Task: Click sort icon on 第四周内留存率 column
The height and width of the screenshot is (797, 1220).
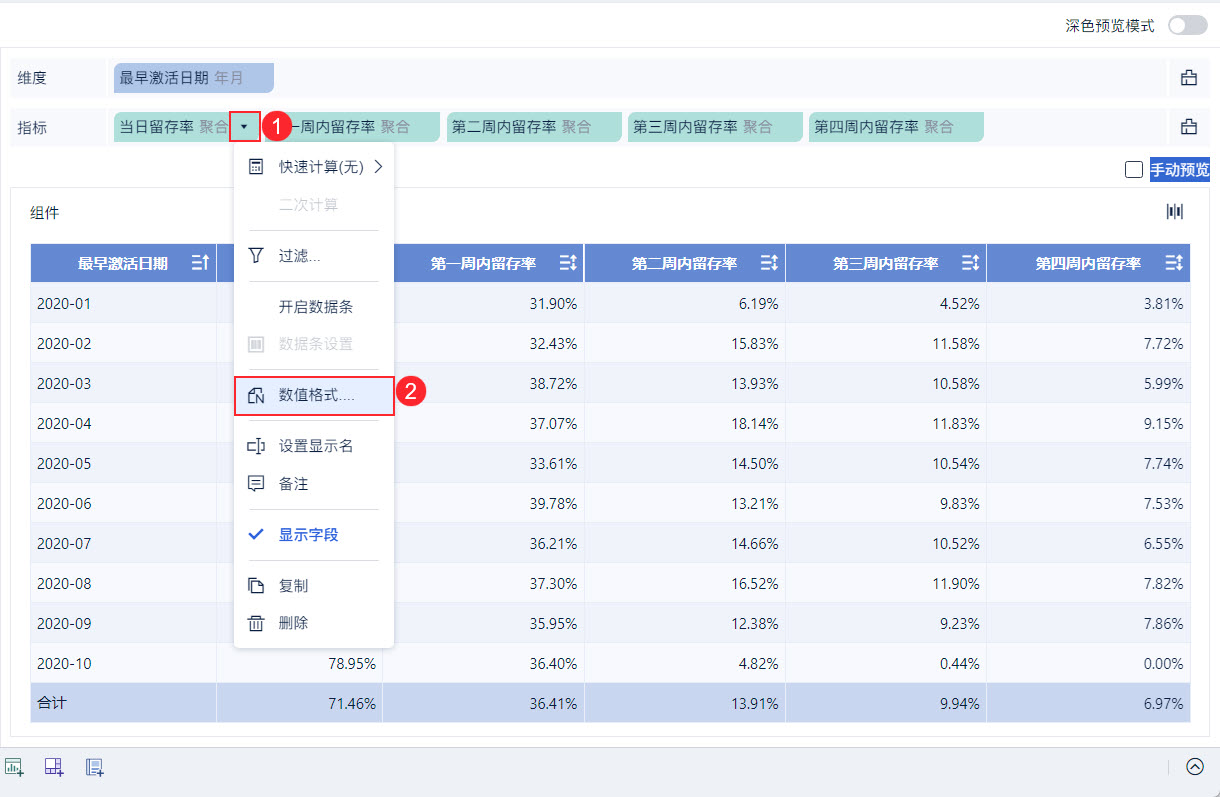Action: 1174,263
